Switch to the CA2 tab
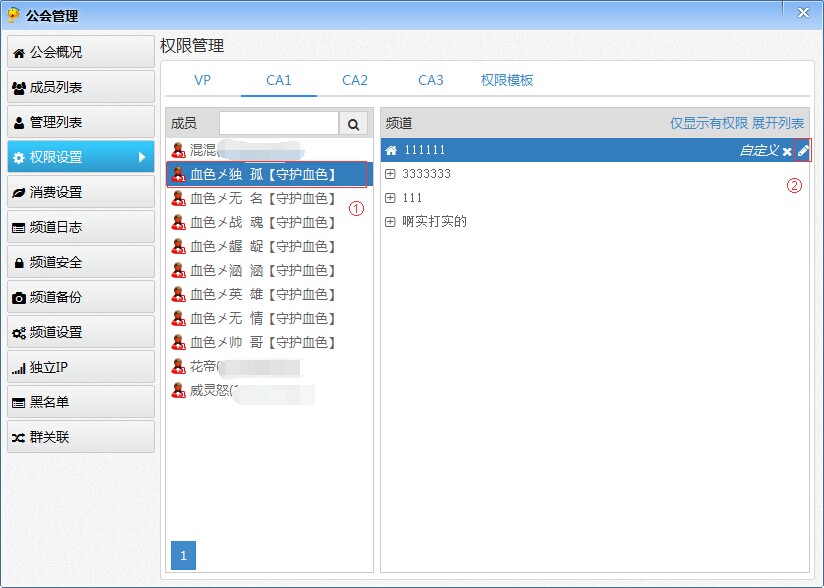Image resolution: width=824 pixels, height=588 pixels. [355, 80]
